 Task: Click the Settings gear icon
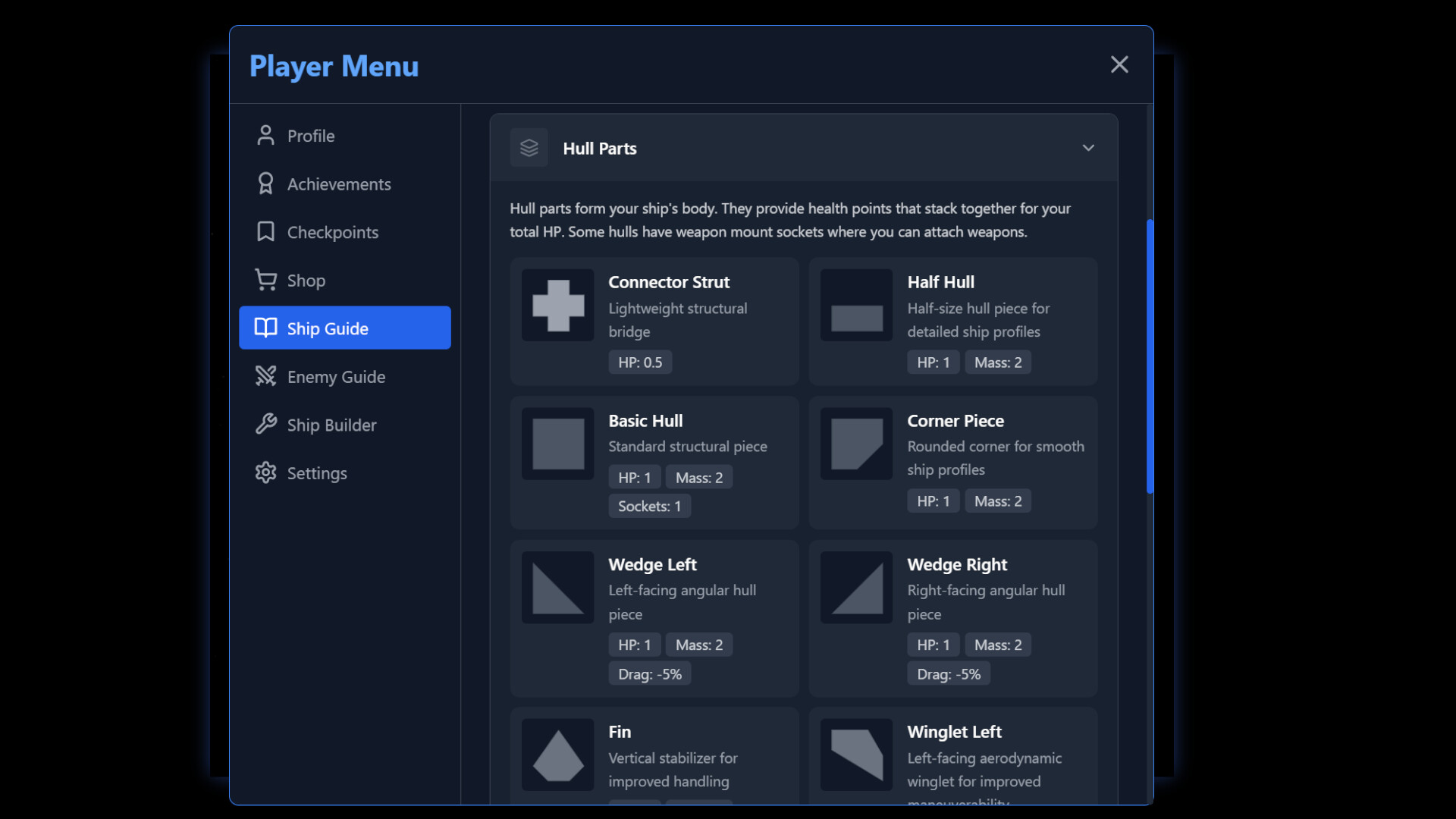click(265, 473)
